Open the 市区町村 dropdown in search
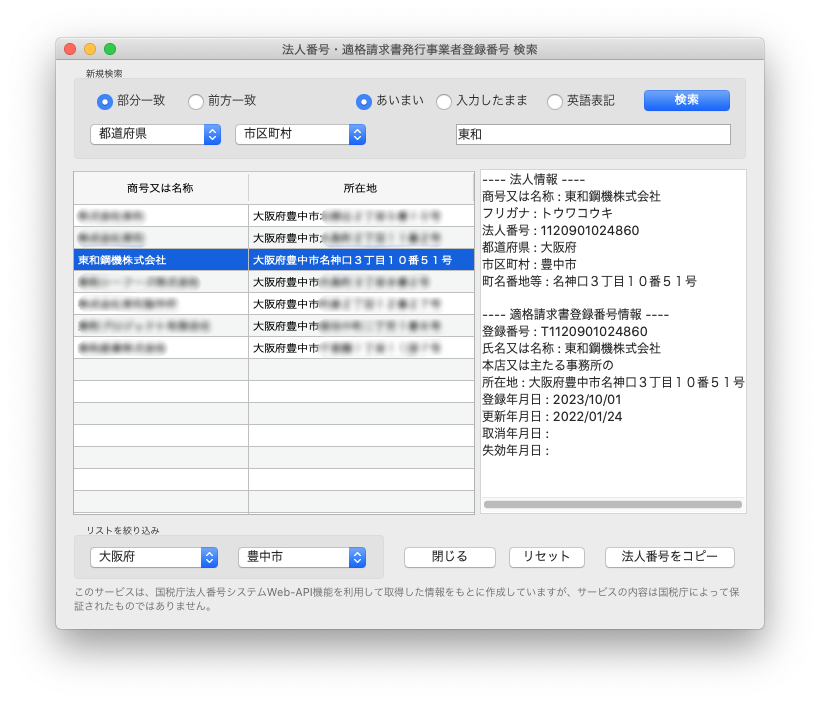This screenshot has width=820, height=703. [300, 134]
